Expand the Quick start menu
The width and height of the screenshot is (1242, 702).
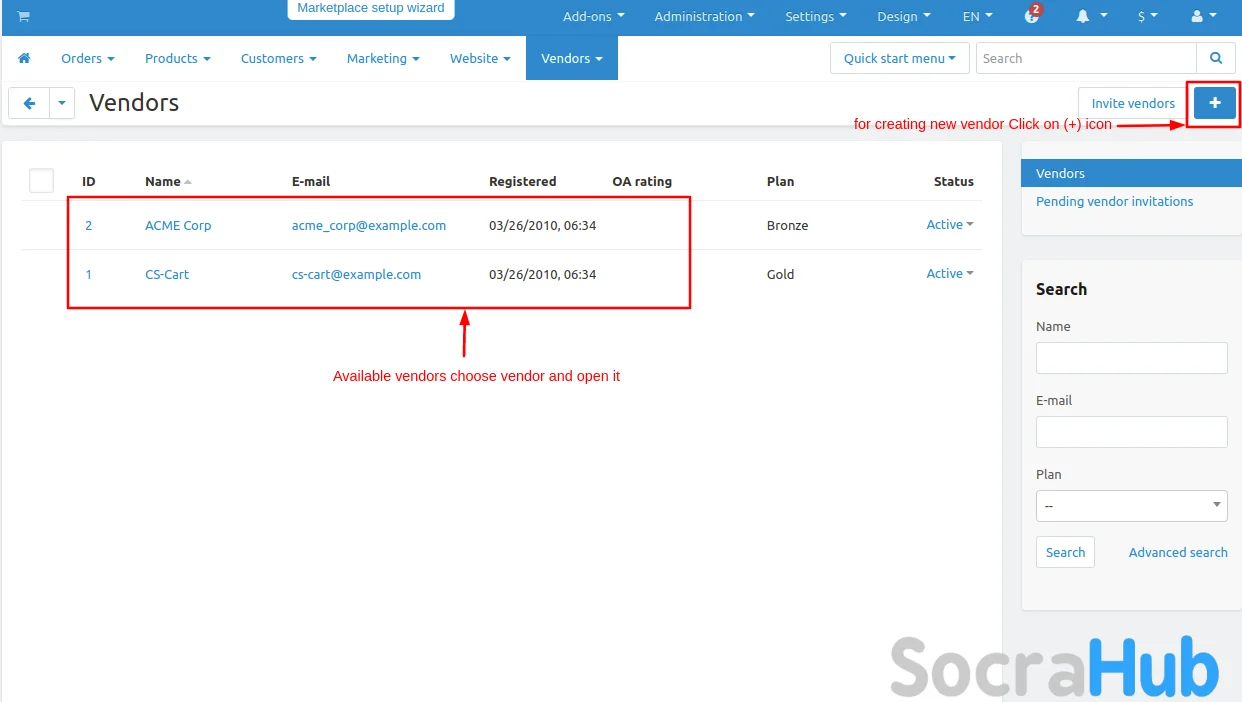[899, 59]
